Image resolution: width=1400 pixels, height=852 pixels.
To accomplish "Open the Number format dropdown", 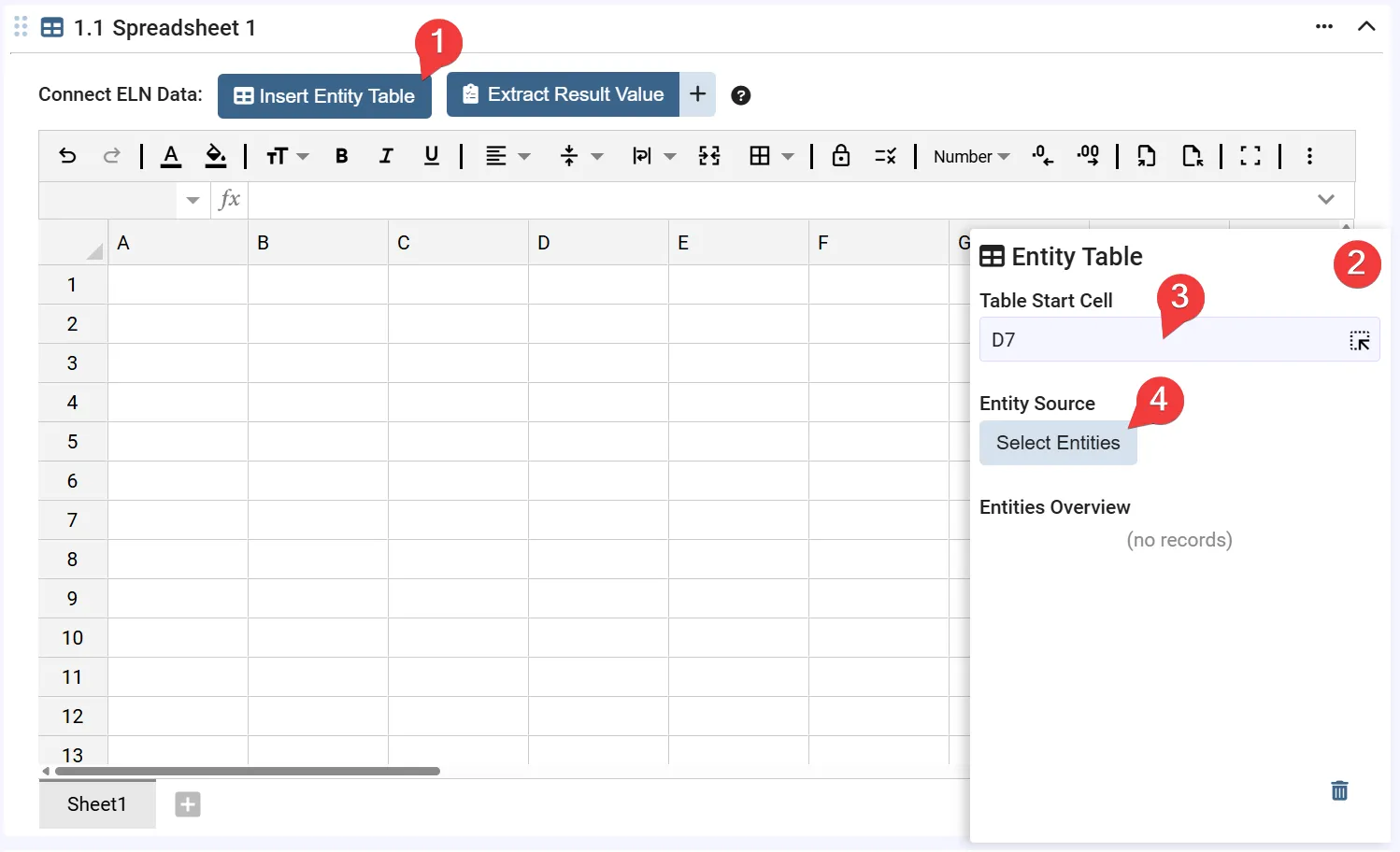I will [x=971, y=157].
